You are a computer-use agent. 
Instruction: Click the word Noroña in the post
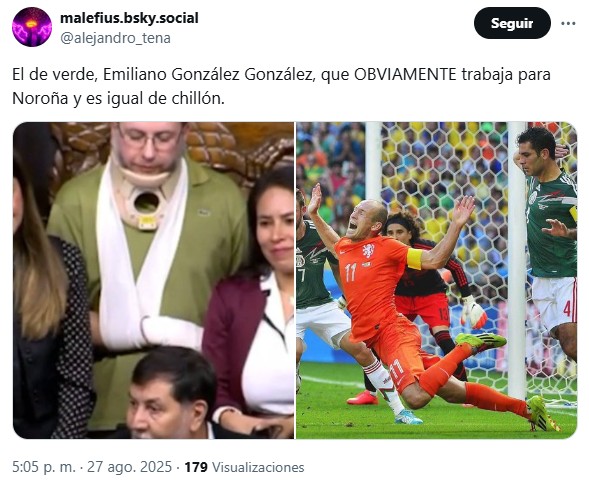pos(40,98)
